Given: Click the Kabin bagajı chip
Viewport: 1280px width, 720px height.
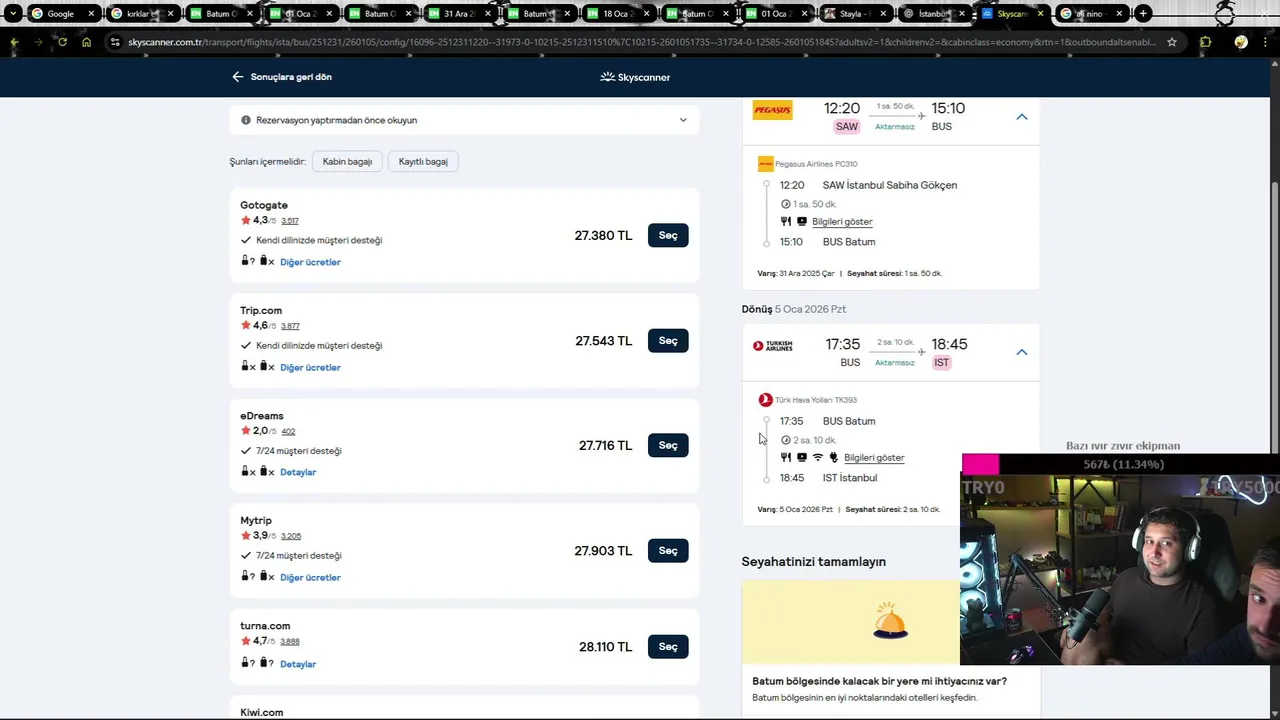Looking at the screenshot, I should 347,161.
